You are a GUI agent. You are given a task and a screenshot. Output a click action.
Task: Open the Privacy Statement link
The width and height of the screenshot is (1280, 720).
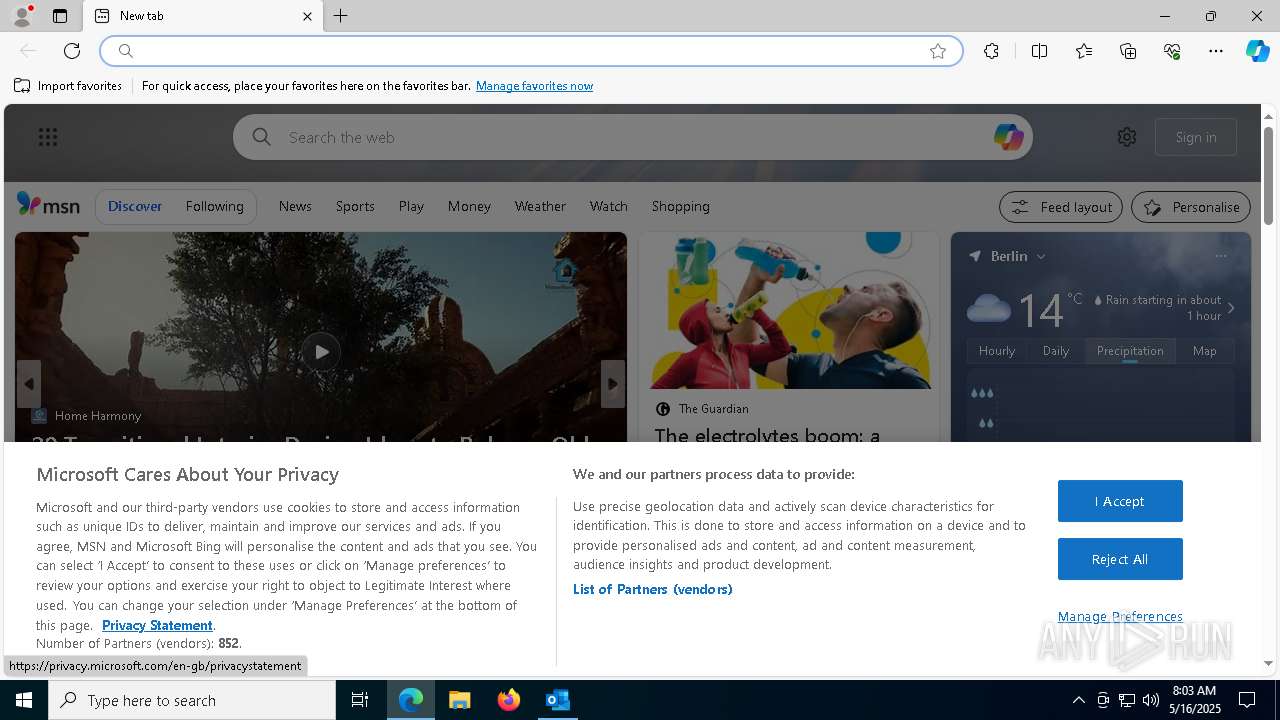[x=157, y=625]
